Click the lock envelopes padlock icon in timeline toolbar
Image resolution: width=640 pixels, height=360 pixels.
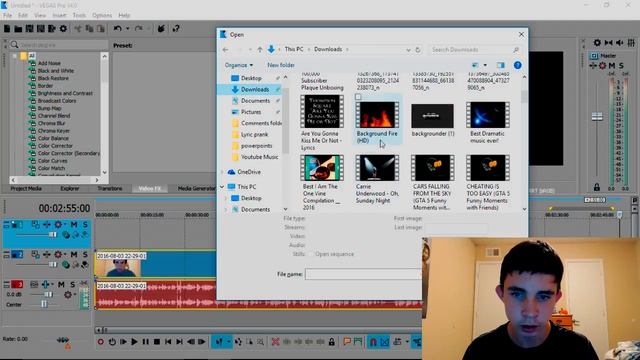(x=331, y=342)
